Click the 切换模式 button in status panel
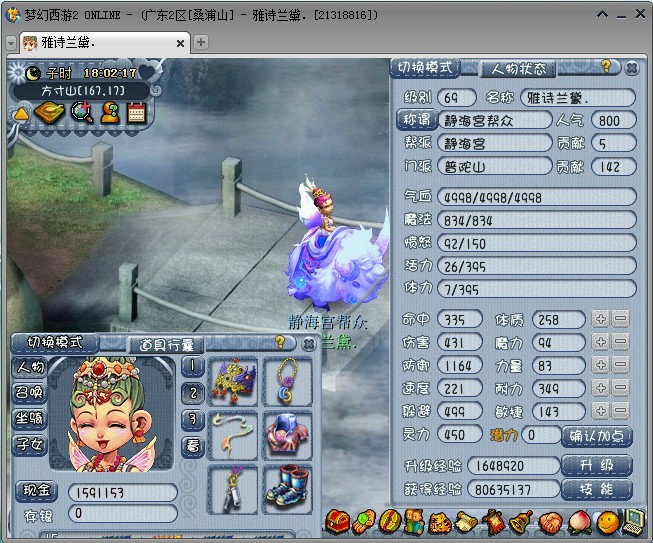Image resolution: width=653 pixels, height=543 pixels. point(424,68)
